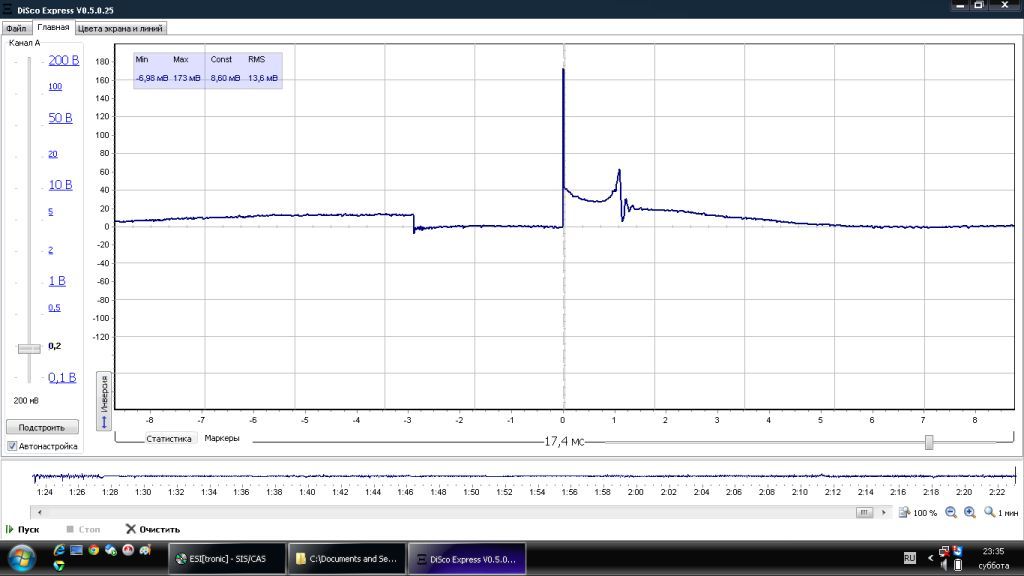
Task: Launch Google Chrome from quick launch
Action: 93,551
